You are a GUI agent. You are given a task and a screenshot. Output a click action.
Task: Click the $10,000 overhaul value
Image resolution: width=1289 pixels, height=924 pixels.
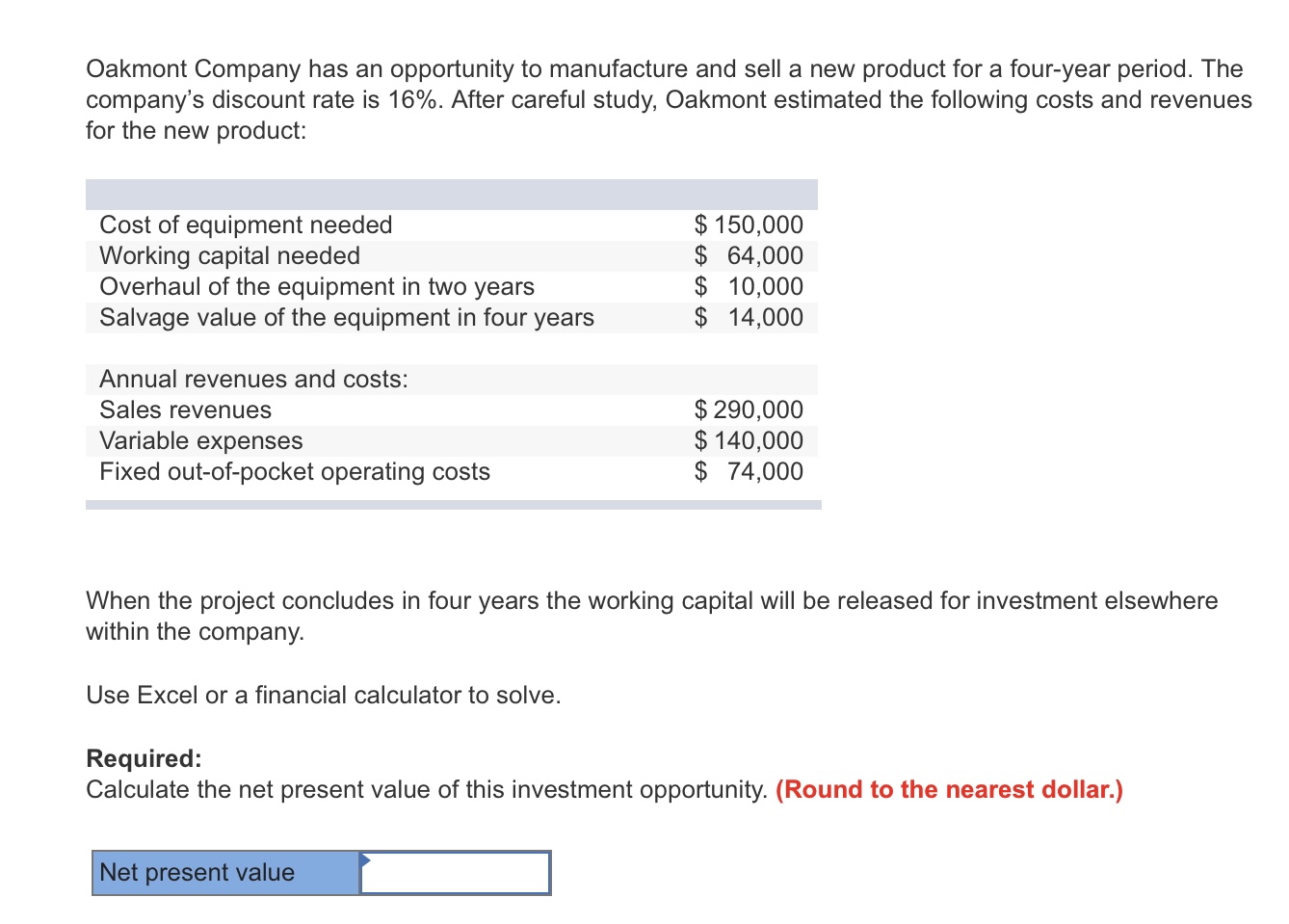(x=755, y=286)
